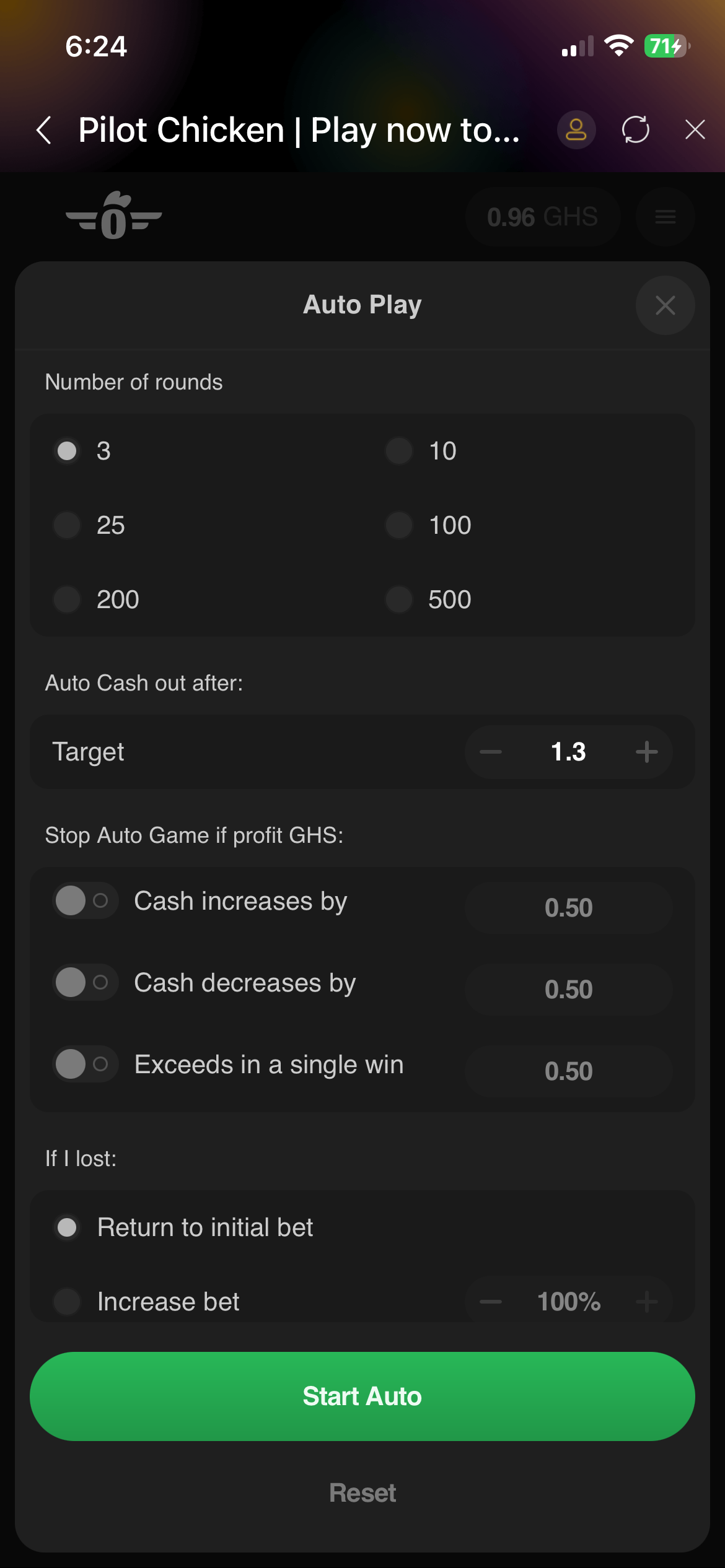Tap the Pilot Chicken logo

(x=114, y=217)
